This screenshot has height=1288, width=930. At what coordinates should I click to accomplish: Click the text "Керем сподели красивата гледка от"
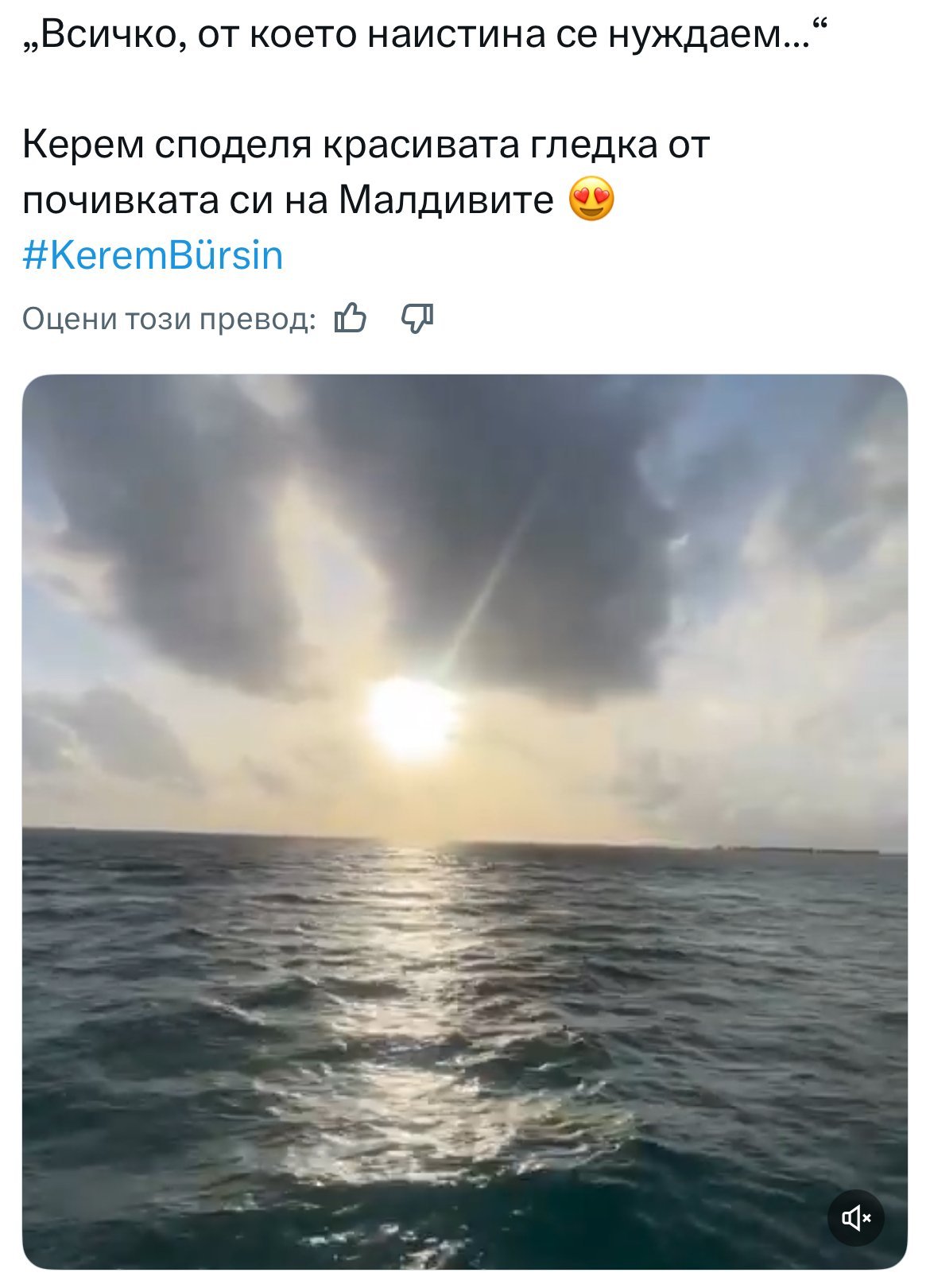pyautogui.click(x=366, y=145)
